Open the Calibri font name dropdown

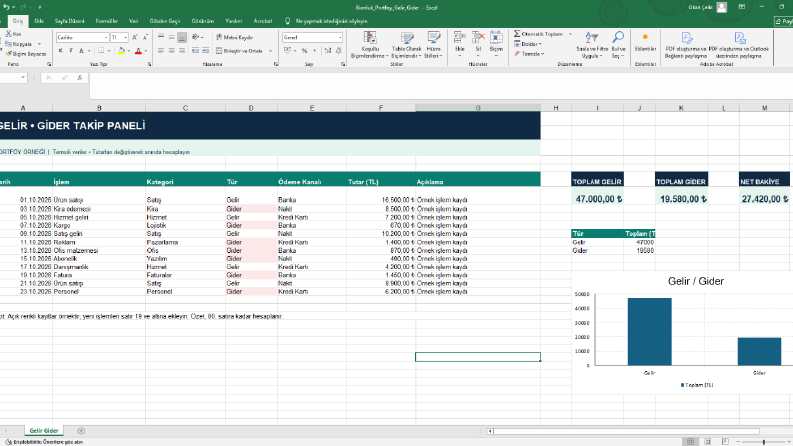tap(106, 37)
